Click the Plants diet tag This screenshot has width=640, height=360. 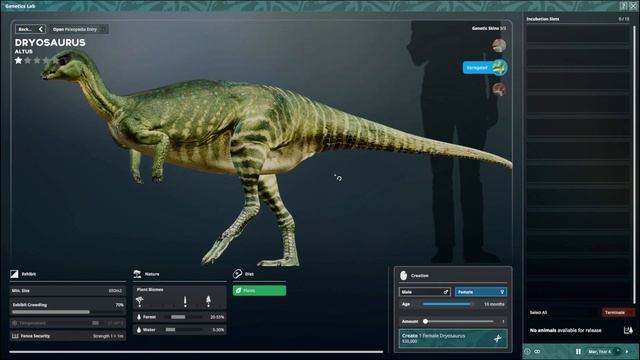(x=259, y=290)
